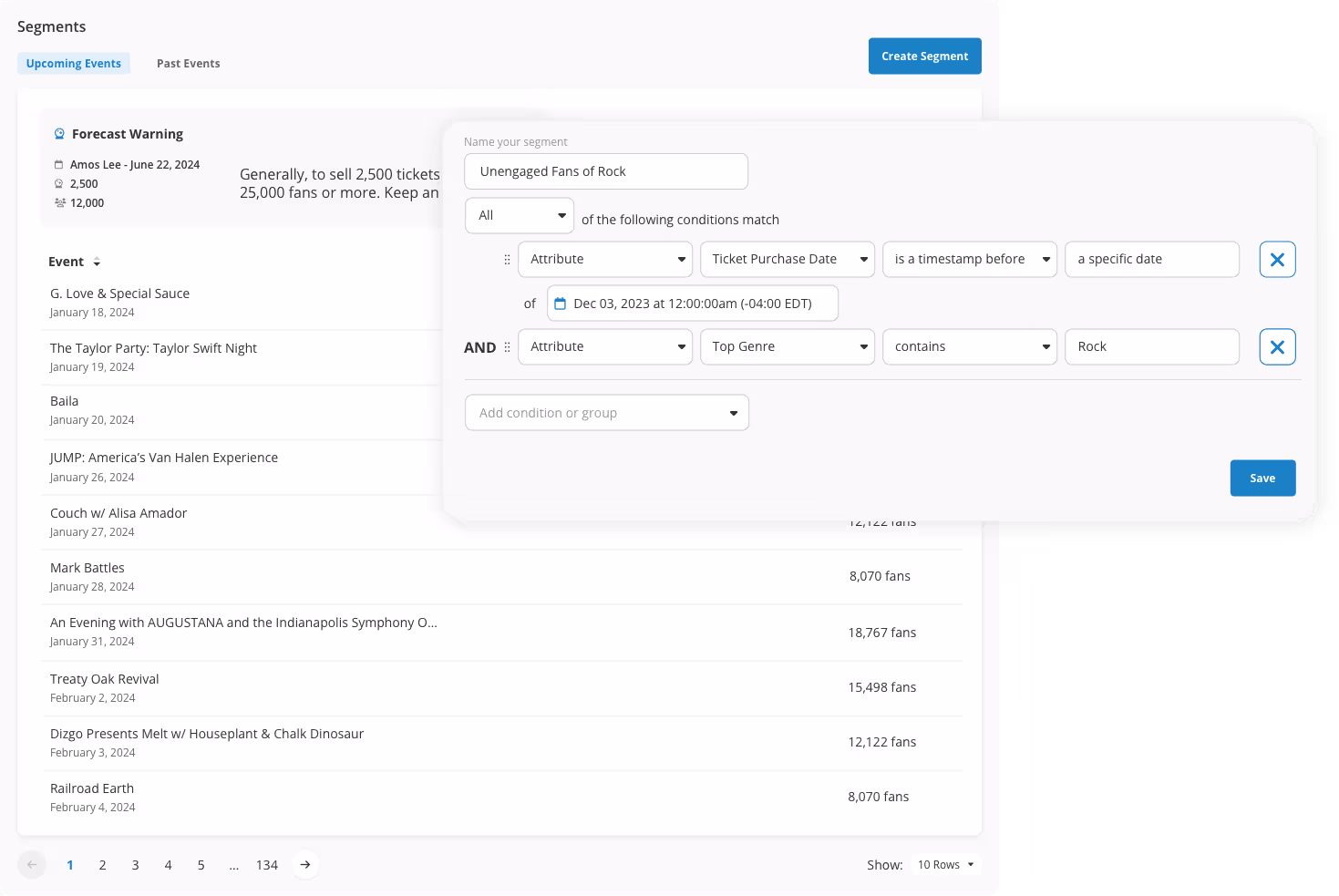Remove the Ticket Purchase Date condition

(1277, 260)
